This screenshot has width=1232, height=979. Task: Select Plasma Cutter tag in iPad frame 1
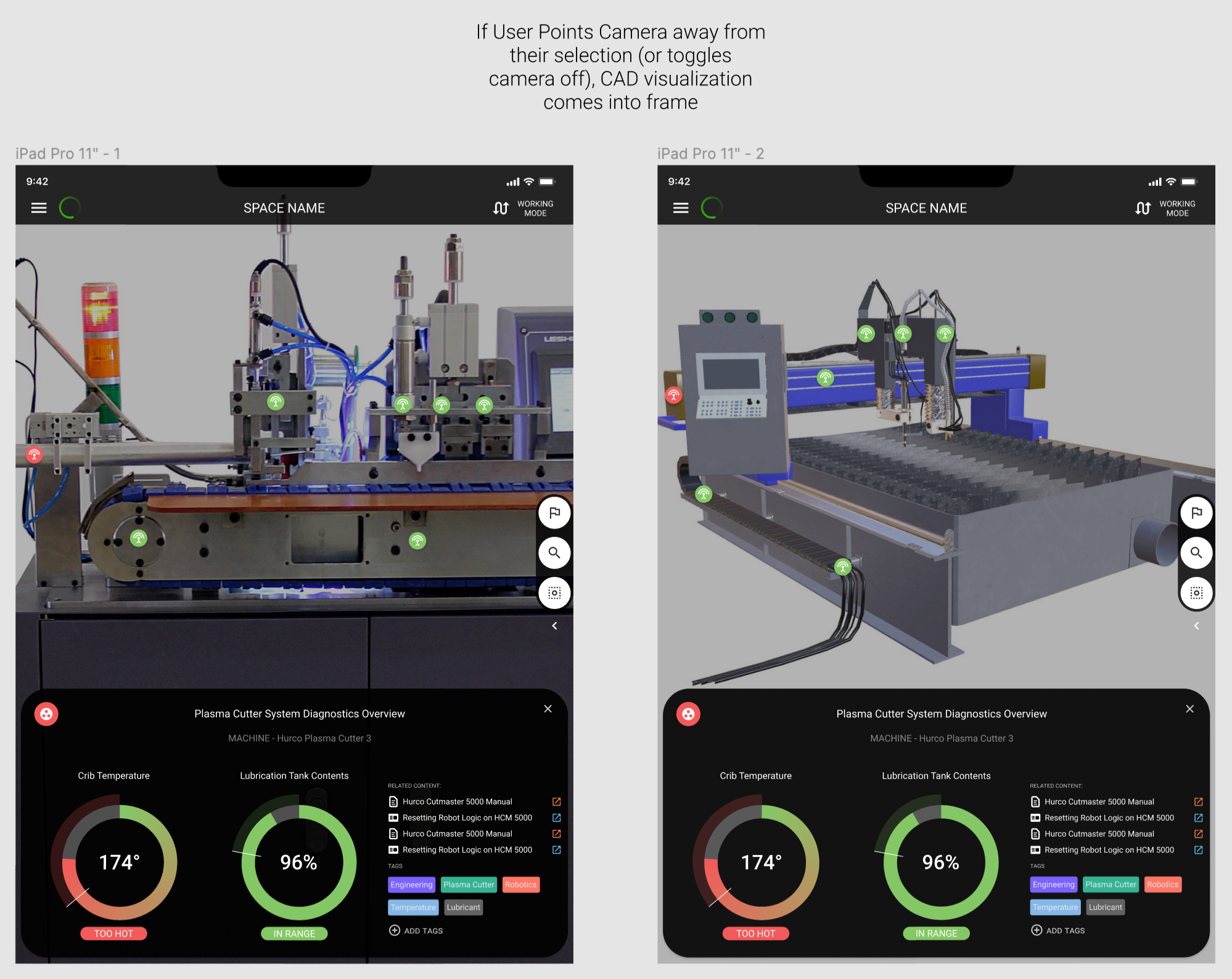click(x=469, y=885)
